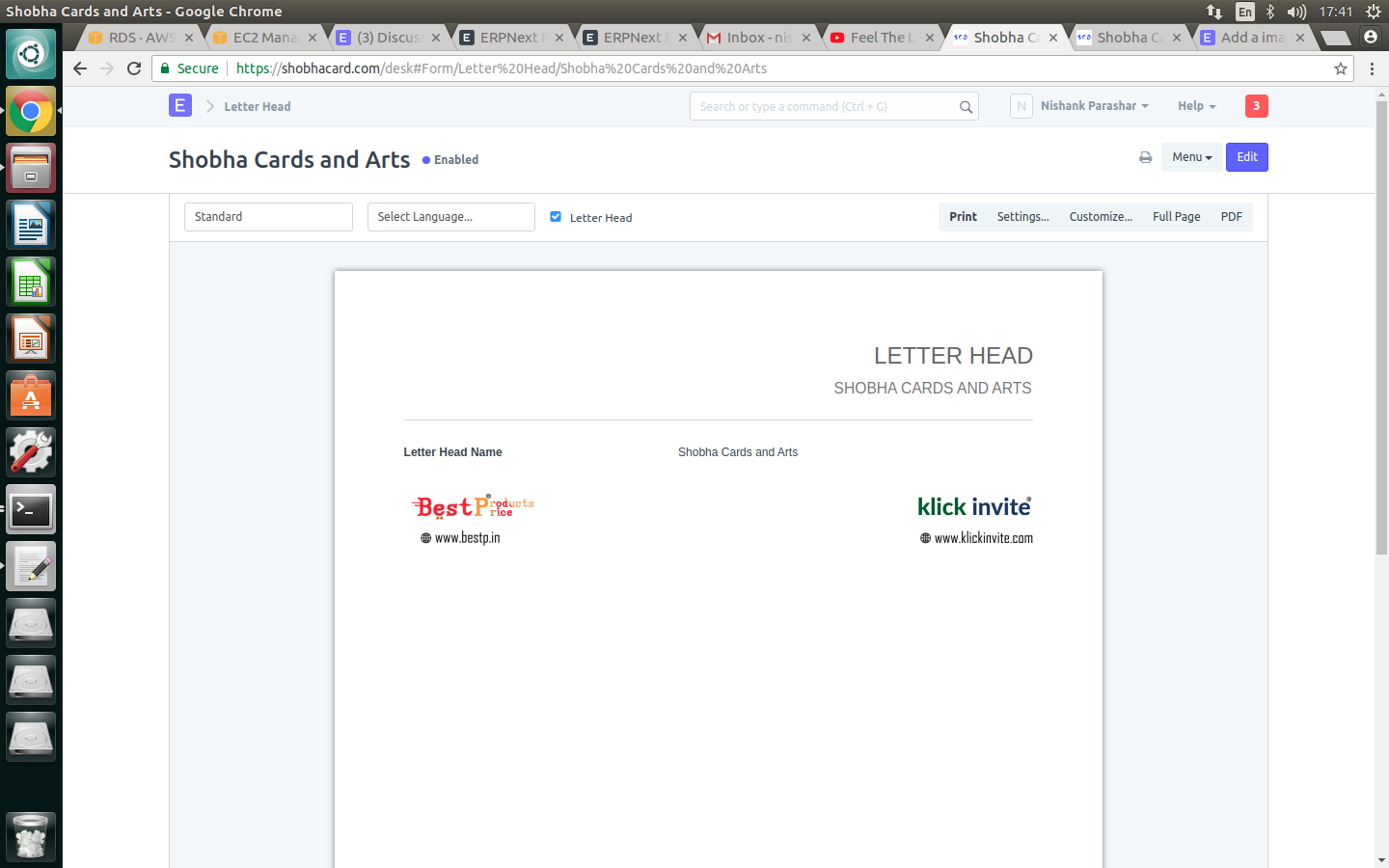The width and height of the screenshot is (1389, 868).
Task: Click the ERPNext home logo icon
Action: coord(180,105)
